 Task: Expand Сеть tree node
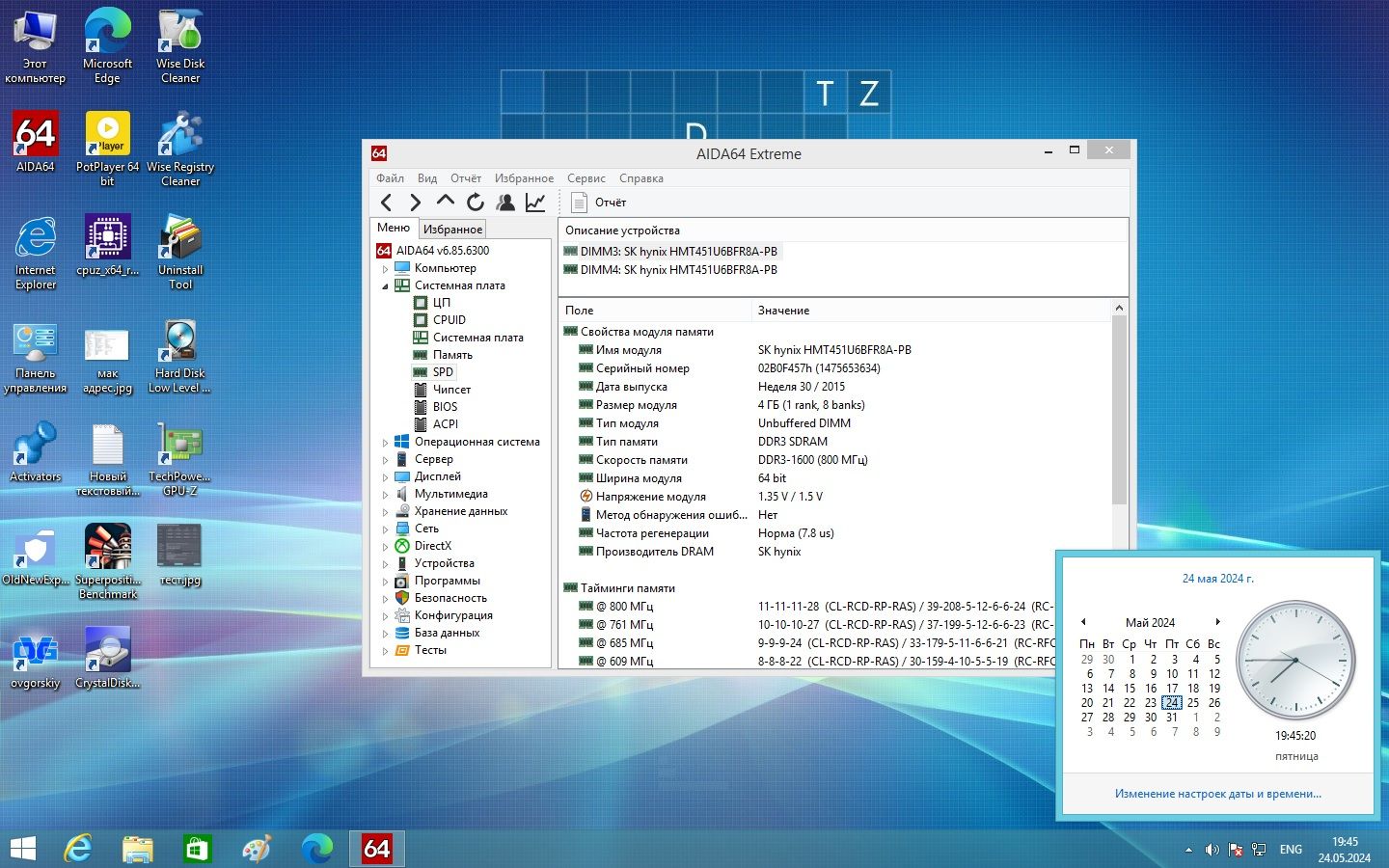(385, 529)
